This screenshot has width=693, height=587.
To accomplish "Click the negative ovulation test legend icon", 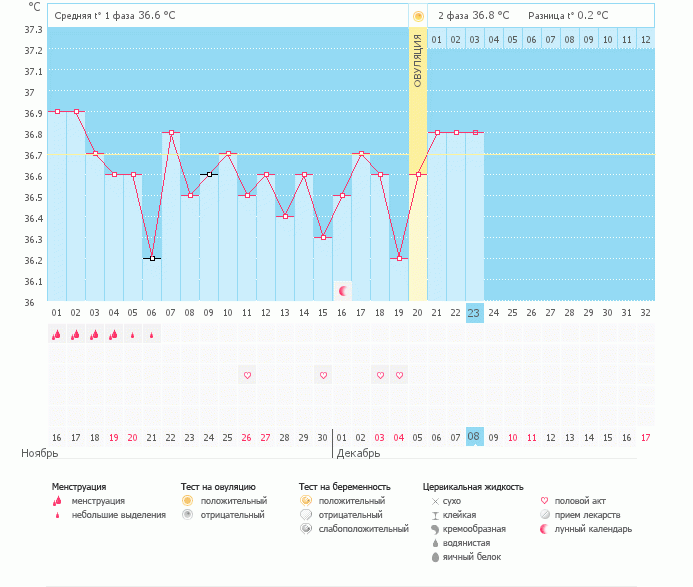I will (186, 514).
